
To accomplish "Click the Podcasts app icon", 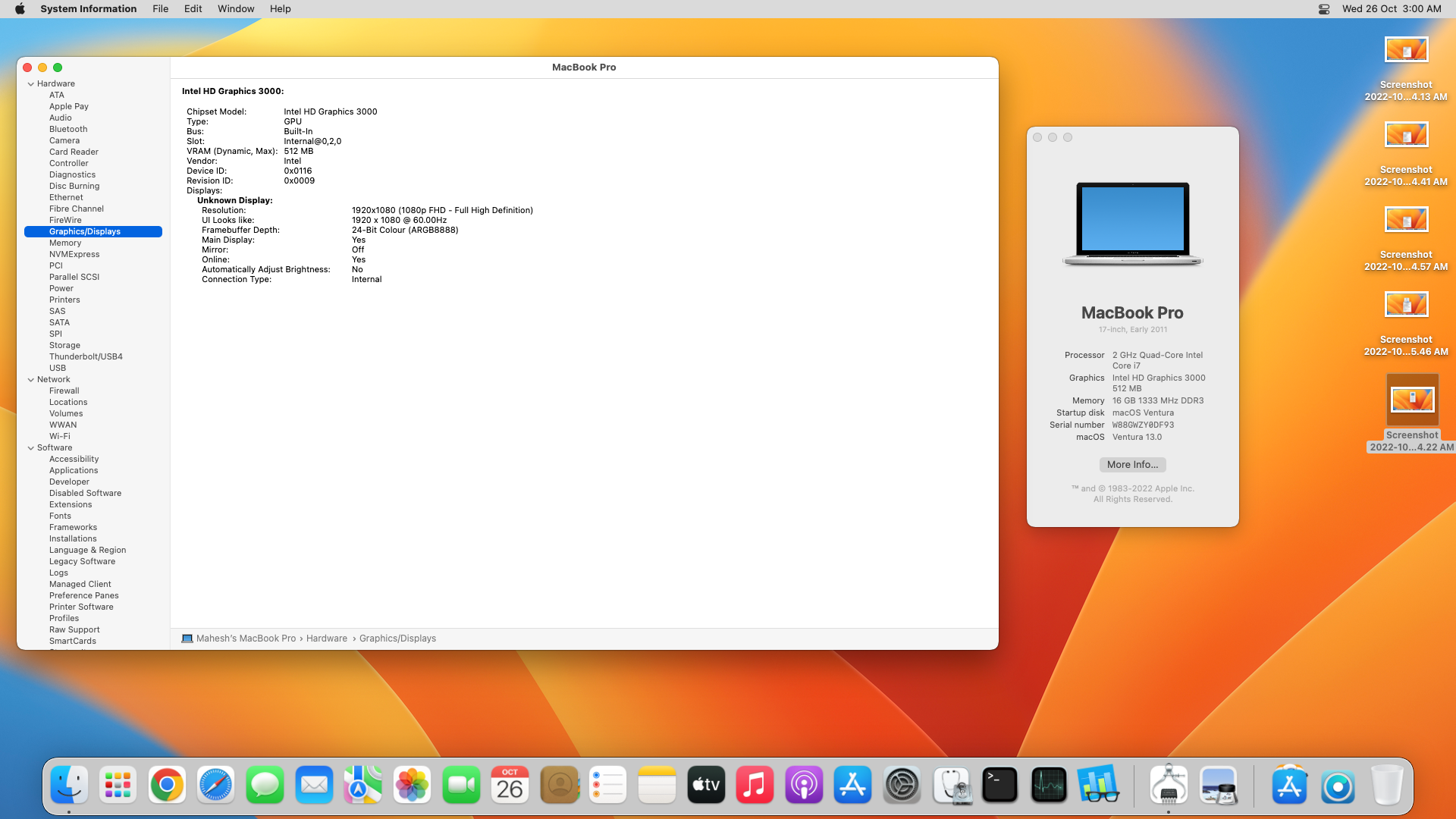I will click(x=804, y=786).
